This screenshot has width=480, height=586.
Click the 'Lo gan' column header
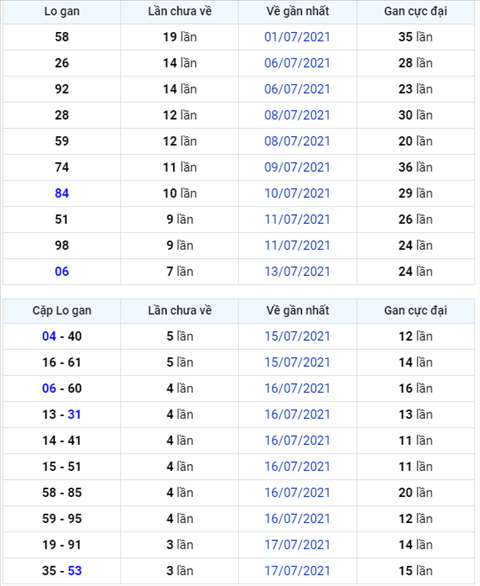point(62,11)
